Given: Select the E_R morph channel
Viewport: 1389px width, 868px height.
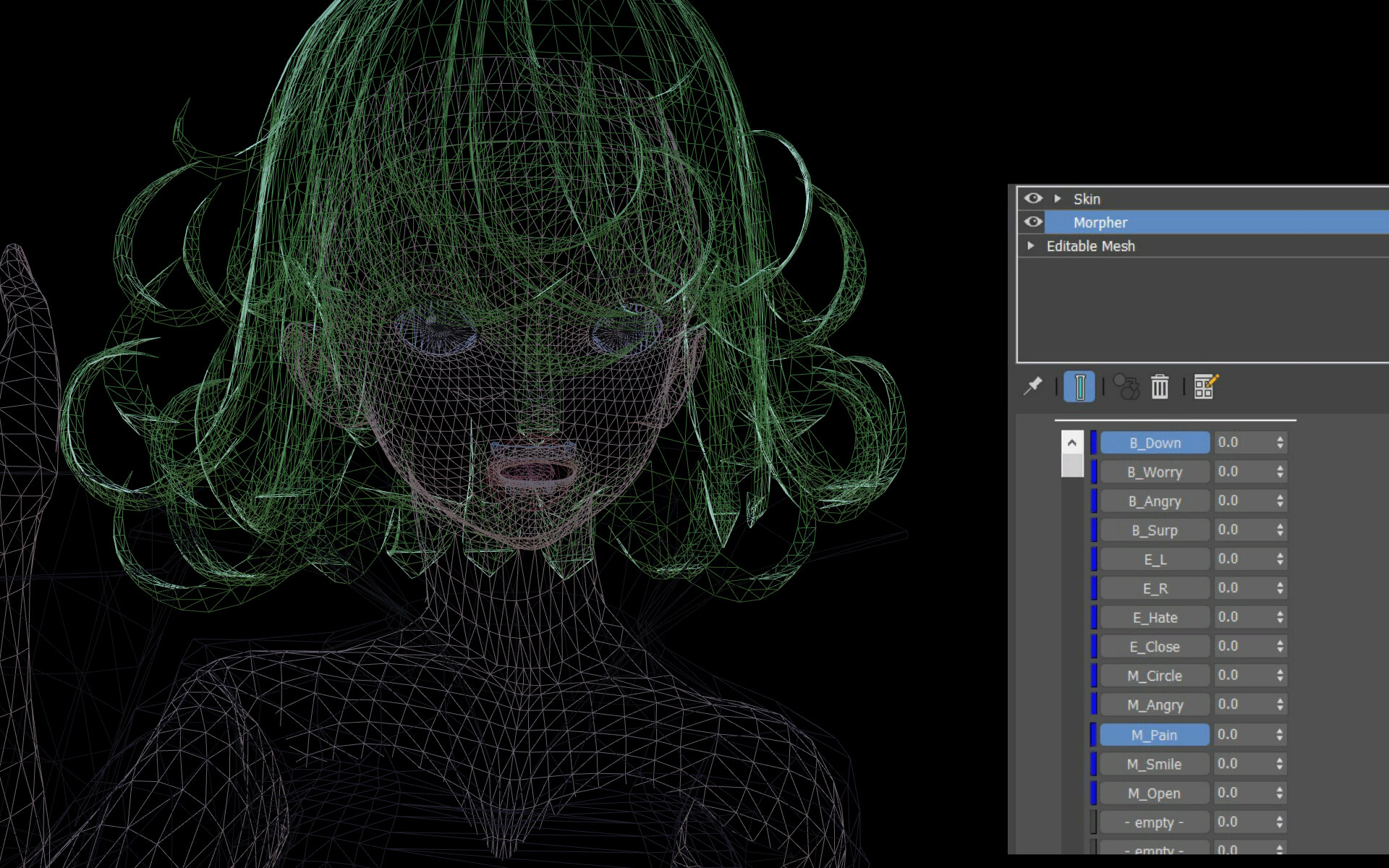Looking at the screenshot, I should click(x=1155, y=588).
